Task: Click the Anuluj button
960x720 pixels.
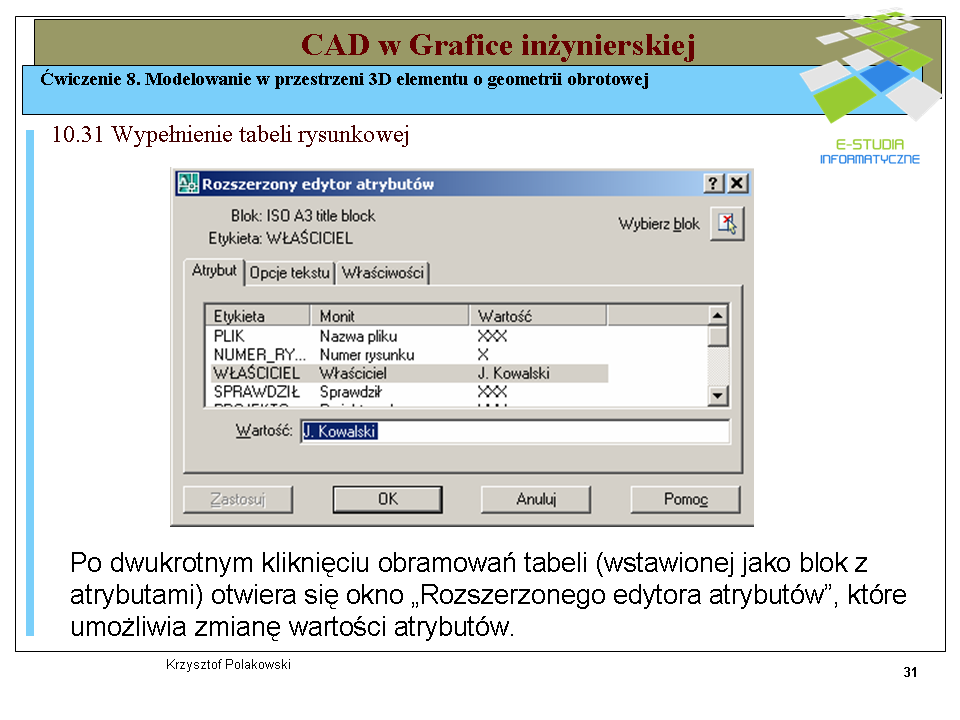Action: click(536, 499)
